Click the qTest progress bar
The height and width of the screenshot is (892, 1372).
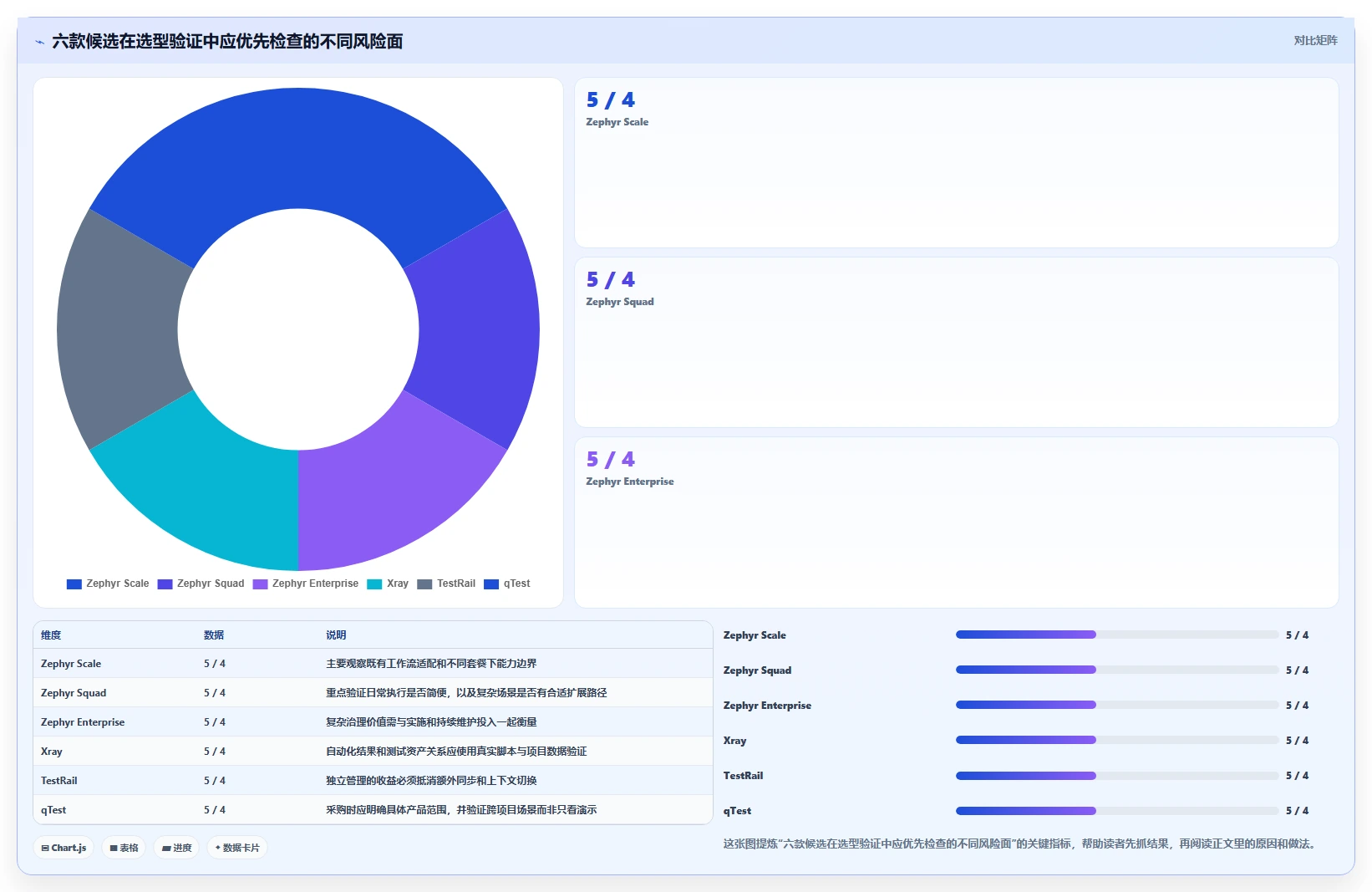1117,811
